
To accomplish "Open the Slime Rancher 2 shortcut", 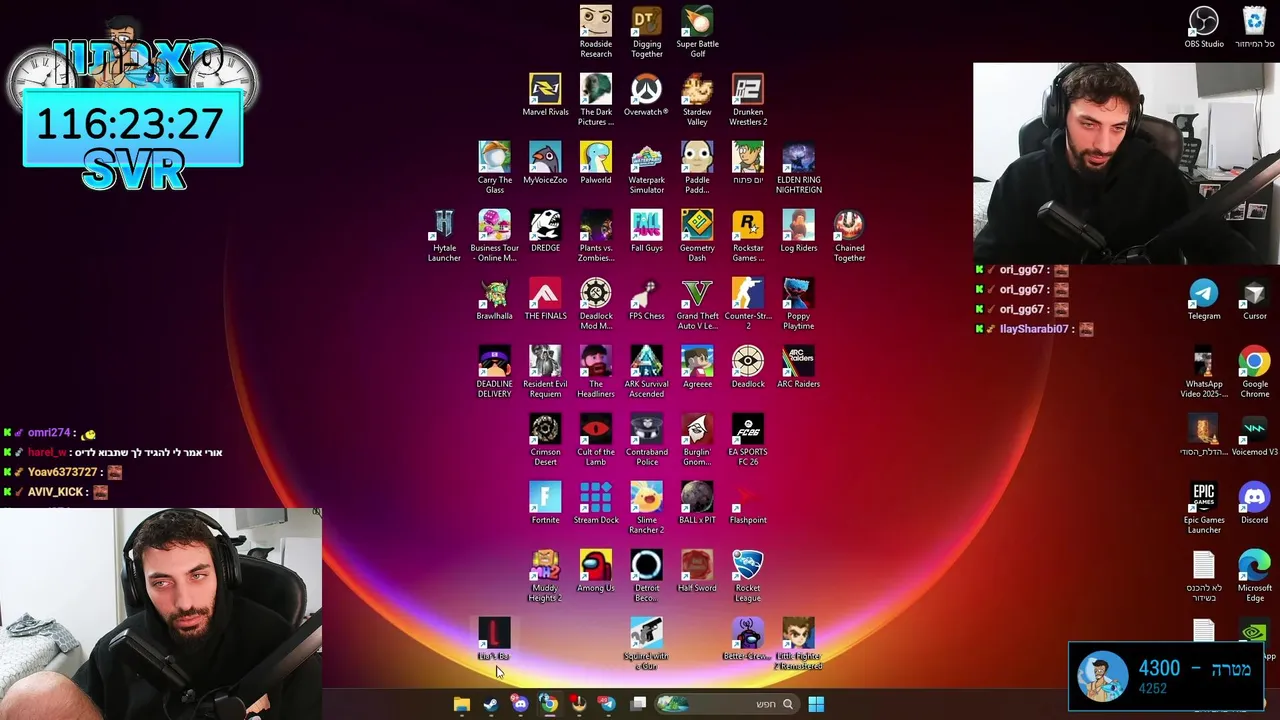I will 647,508.
